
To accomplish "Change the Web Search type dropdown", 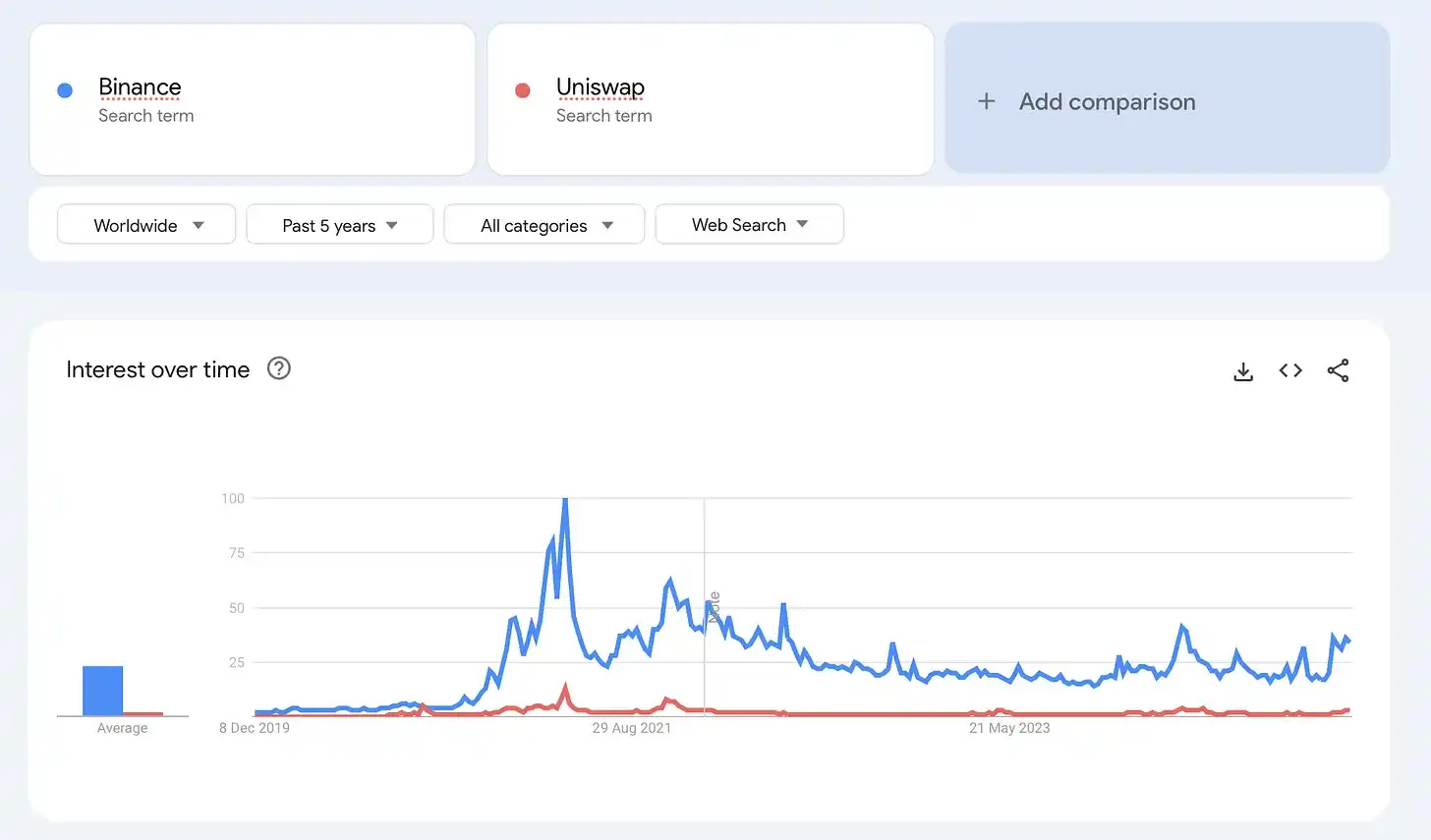I will pyautogui.click(x=749, y=225).
